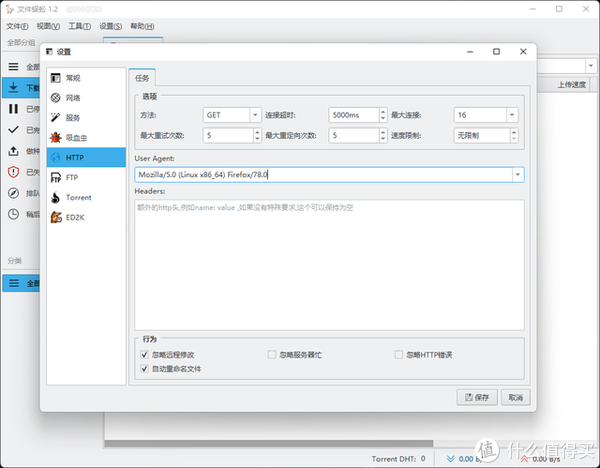Click the hamburger all-tasks icon at top of sidebar
The image size is (600, 468).
[13, 67]
